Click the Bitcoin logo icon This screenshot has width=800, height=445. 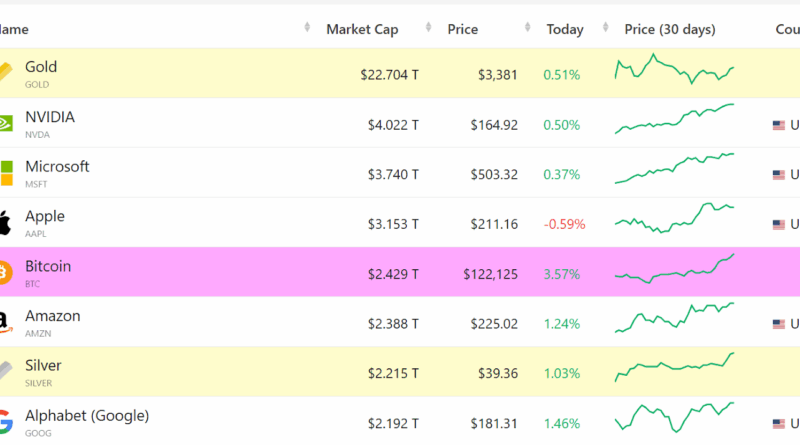pos(4,272)
